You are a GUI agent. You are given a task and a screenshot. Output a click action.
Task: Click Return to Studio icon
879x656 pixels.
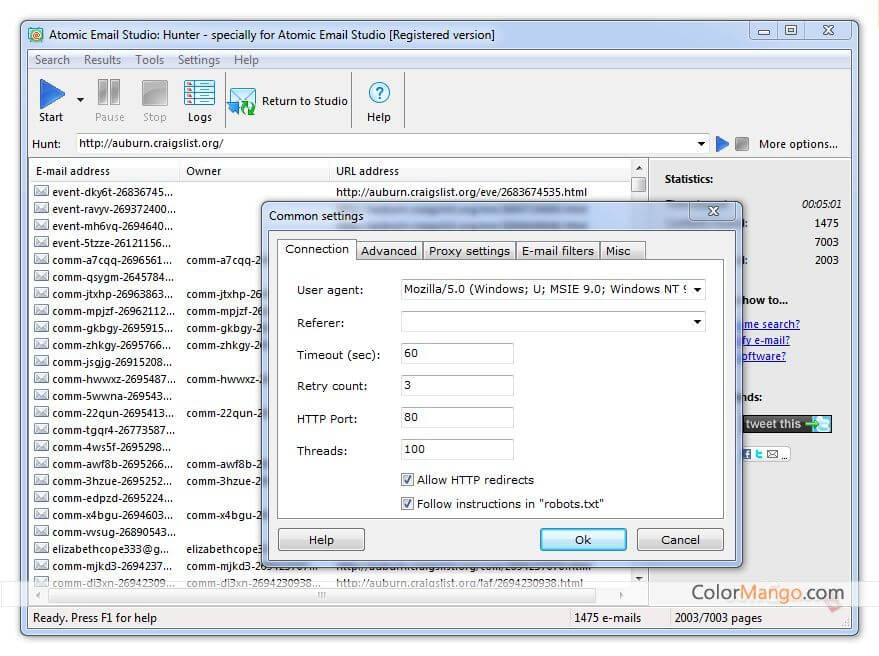point(242,102)
